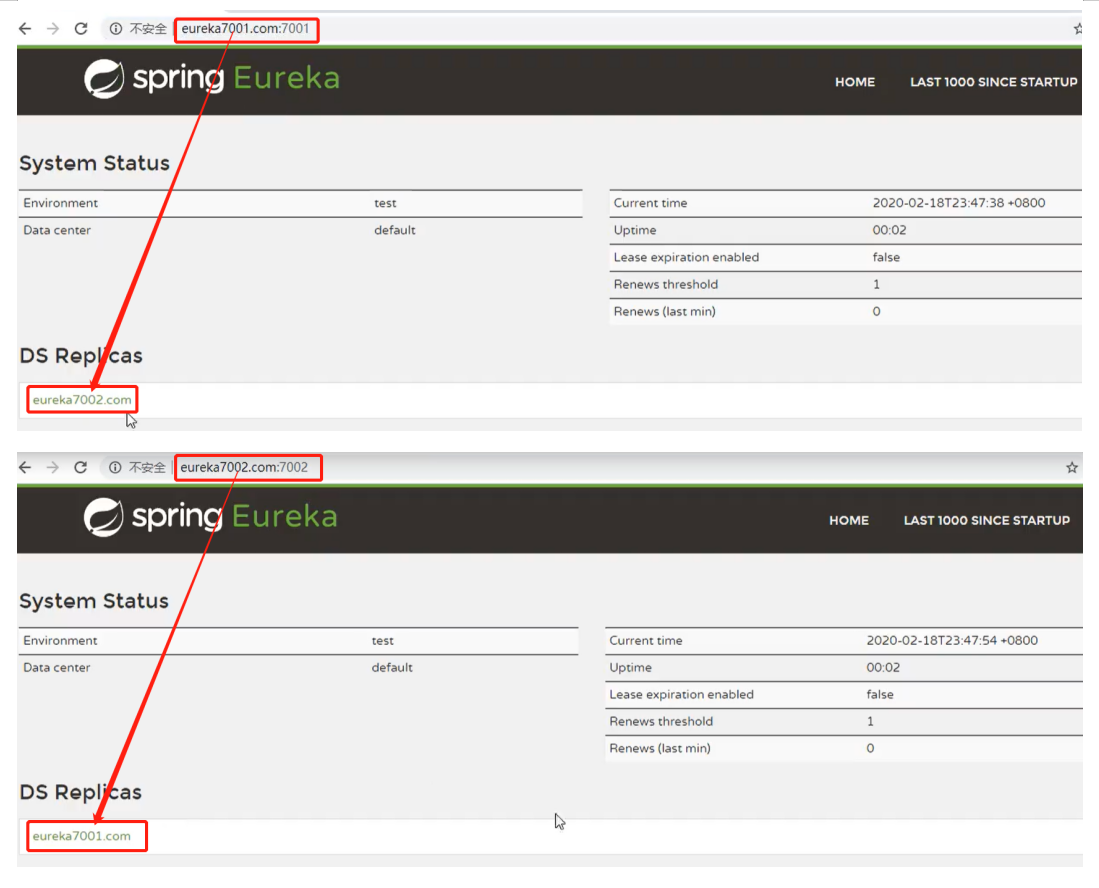The image size is (1099, 888).
Task: Select the 2020-02-18T23:47:54 +0800 time value
Action: coord(952,641)
